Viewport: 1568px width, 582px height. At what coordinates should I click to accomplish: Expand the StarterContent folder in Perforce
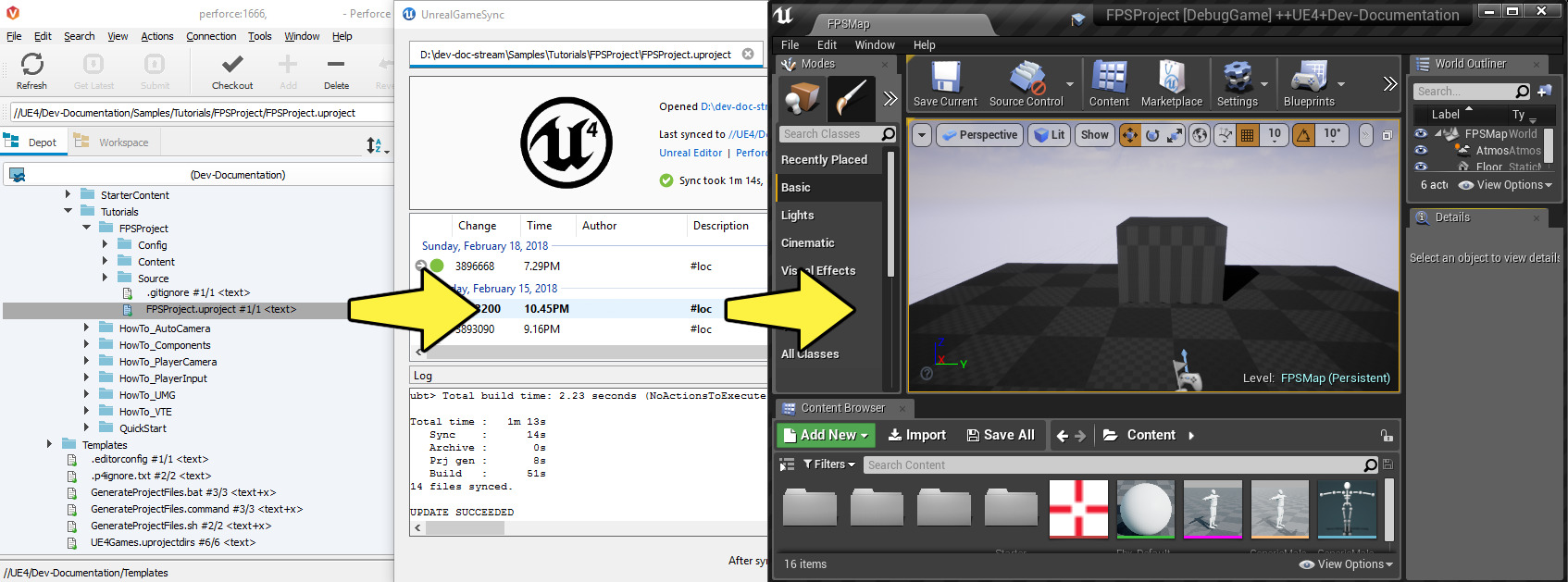[68, 194]
